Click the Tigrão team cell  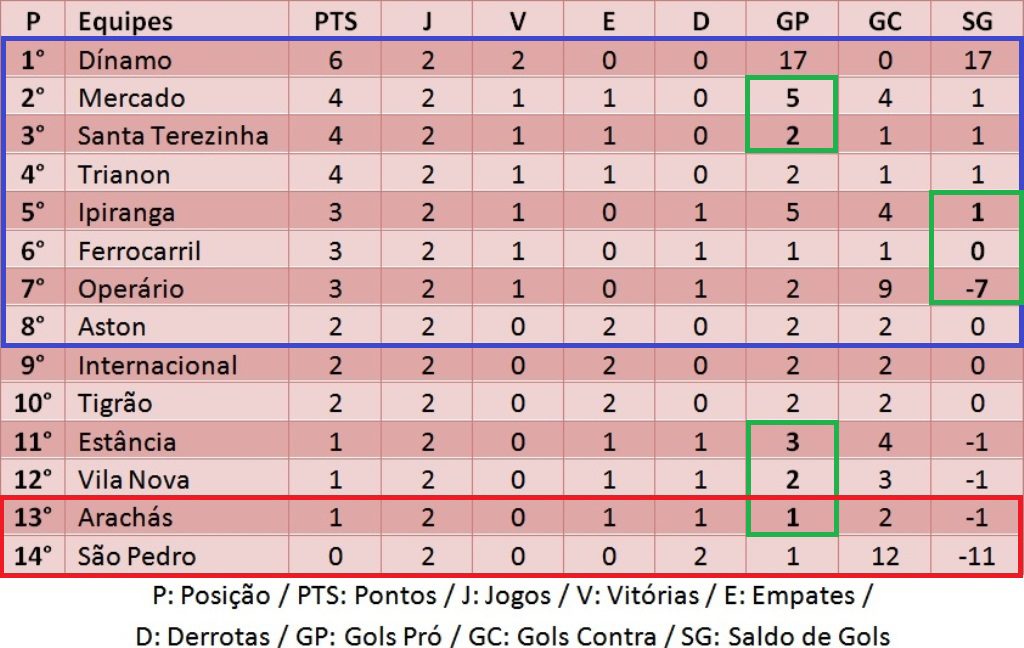click(x=115, y=403)
